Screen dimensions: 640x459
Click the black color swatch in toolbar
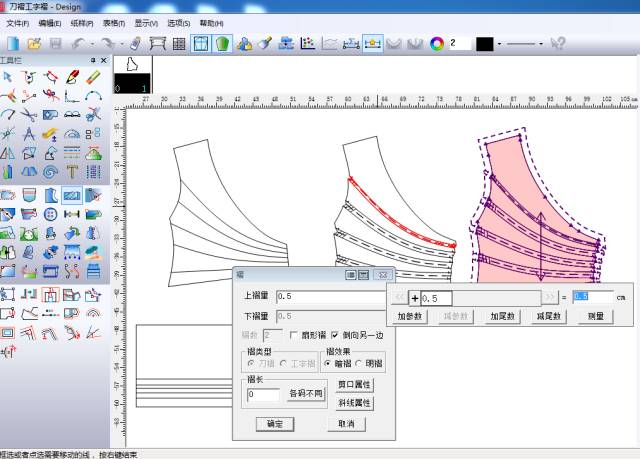[485, 44]
